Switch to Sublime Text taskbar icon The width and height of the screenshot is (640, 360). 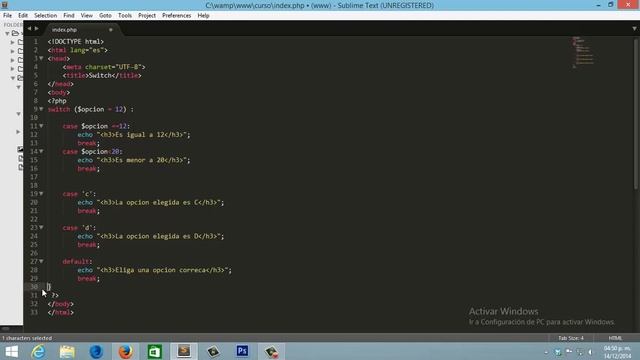tap(184, 351)
